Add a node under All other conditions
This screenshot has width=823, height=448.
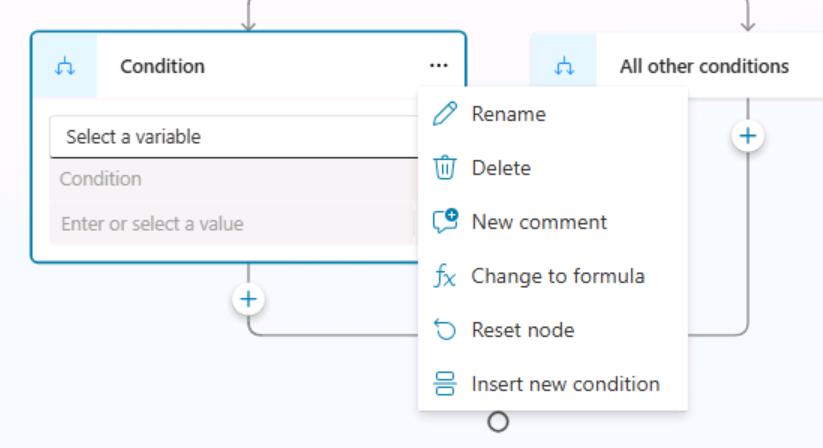click(747, 136)
